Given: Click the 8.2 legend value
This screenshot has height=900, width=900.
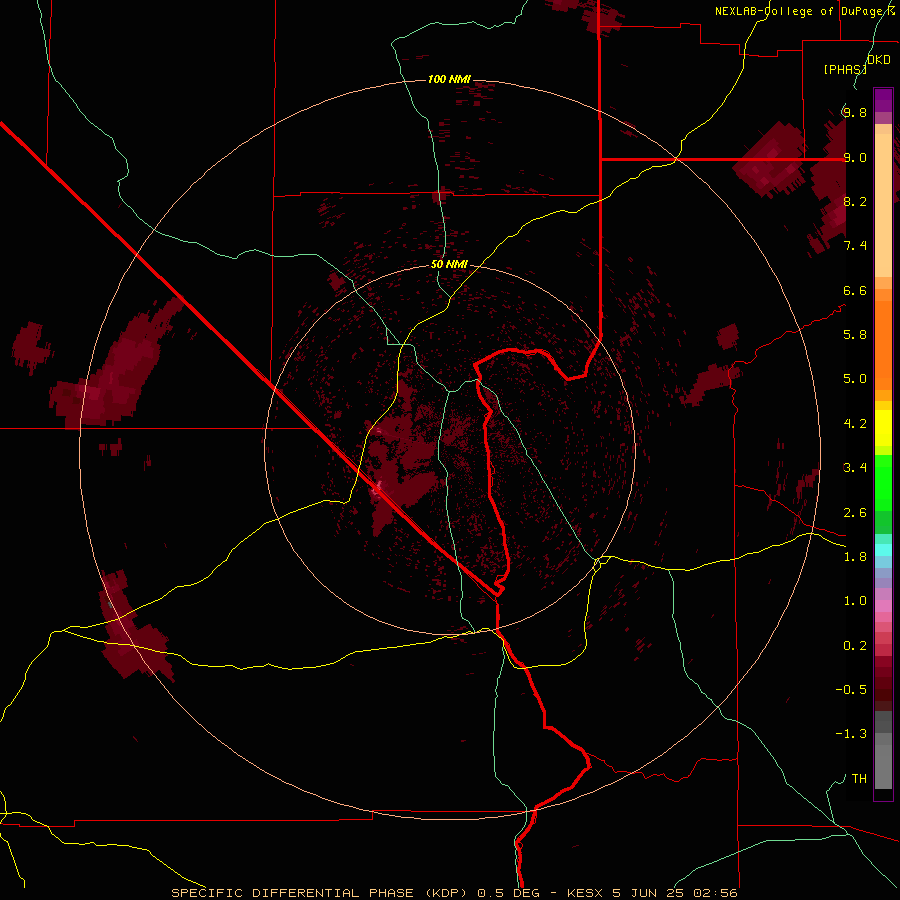Looking at the screenshot, I should (x=855, y=201).
